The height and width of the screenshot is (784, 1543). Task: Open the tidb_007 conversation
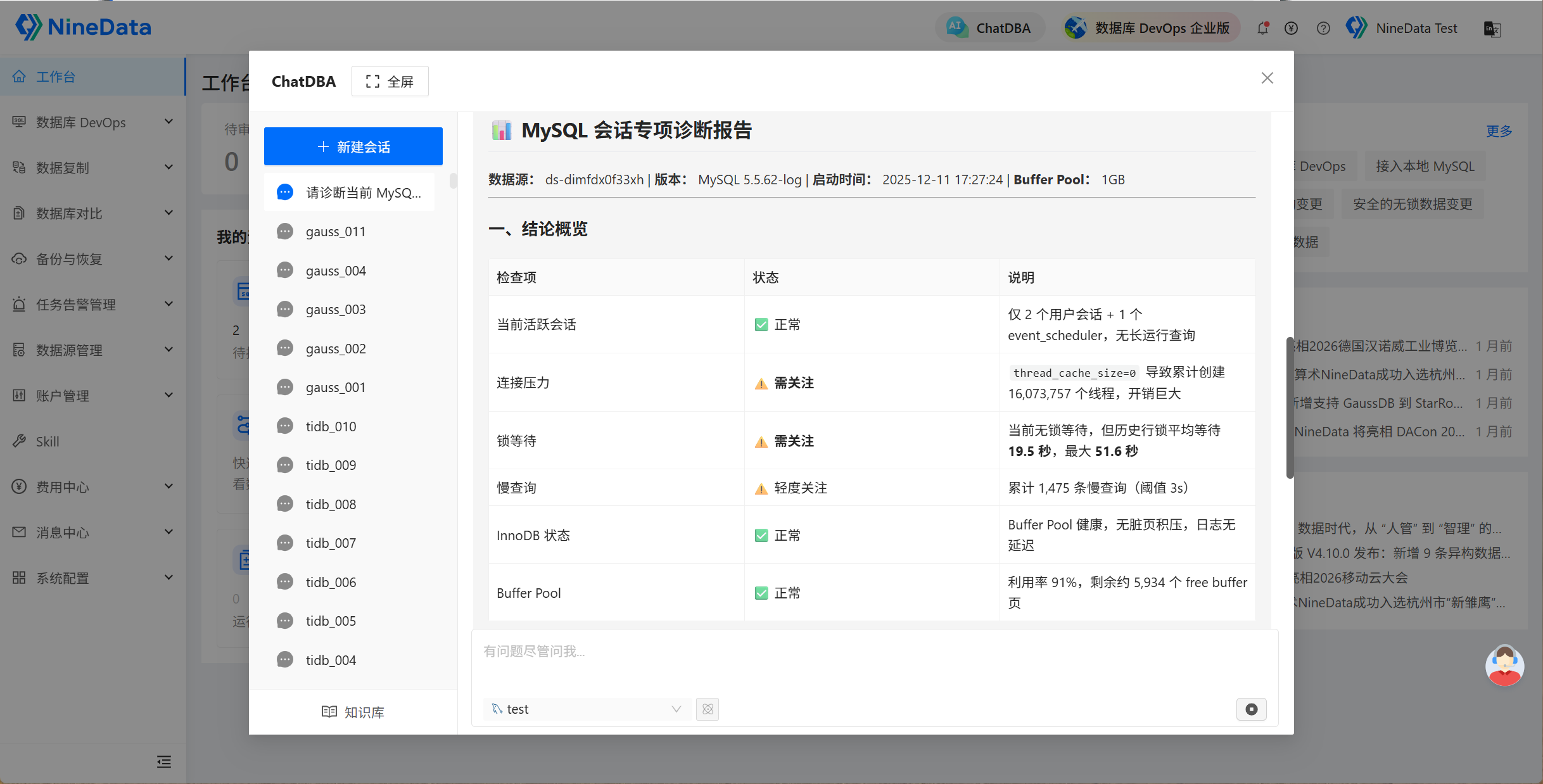[x=350, y=543]
